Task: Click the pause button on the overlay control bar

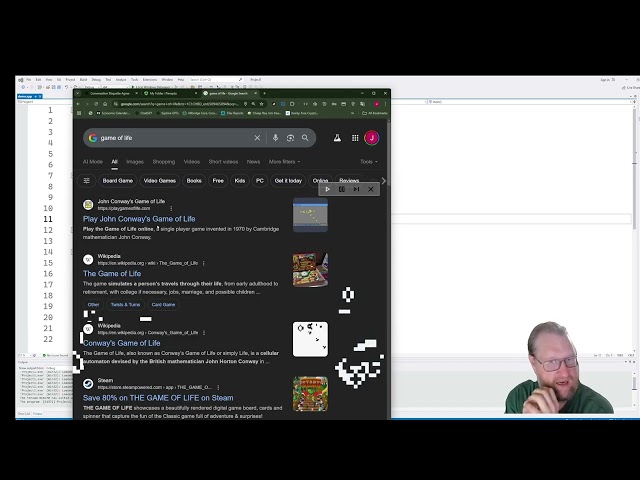Action: coord(342,189)
